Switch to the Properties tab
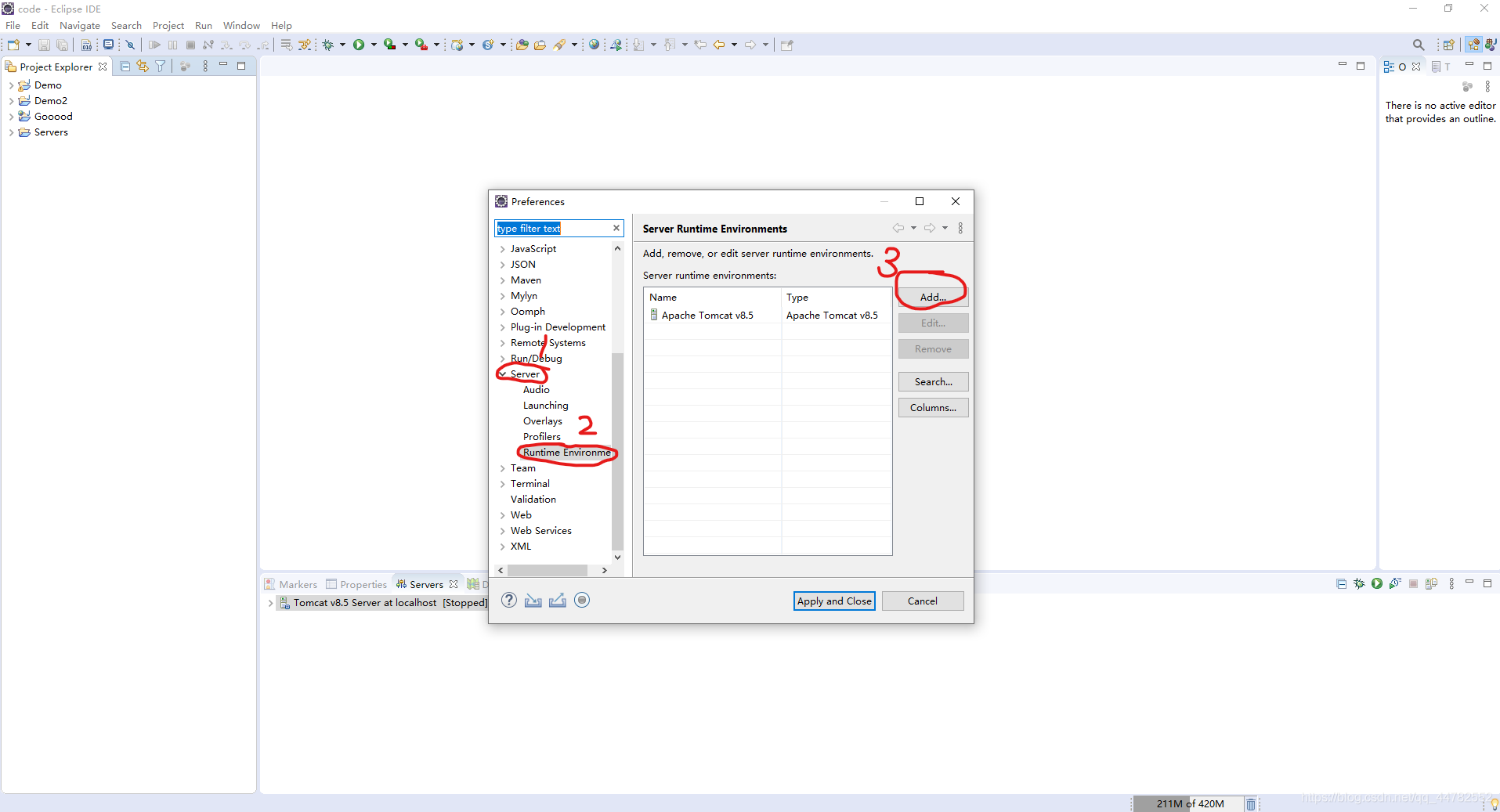Image resolution: width=1500 pixels, height=812 pixels. coord(356,584)
